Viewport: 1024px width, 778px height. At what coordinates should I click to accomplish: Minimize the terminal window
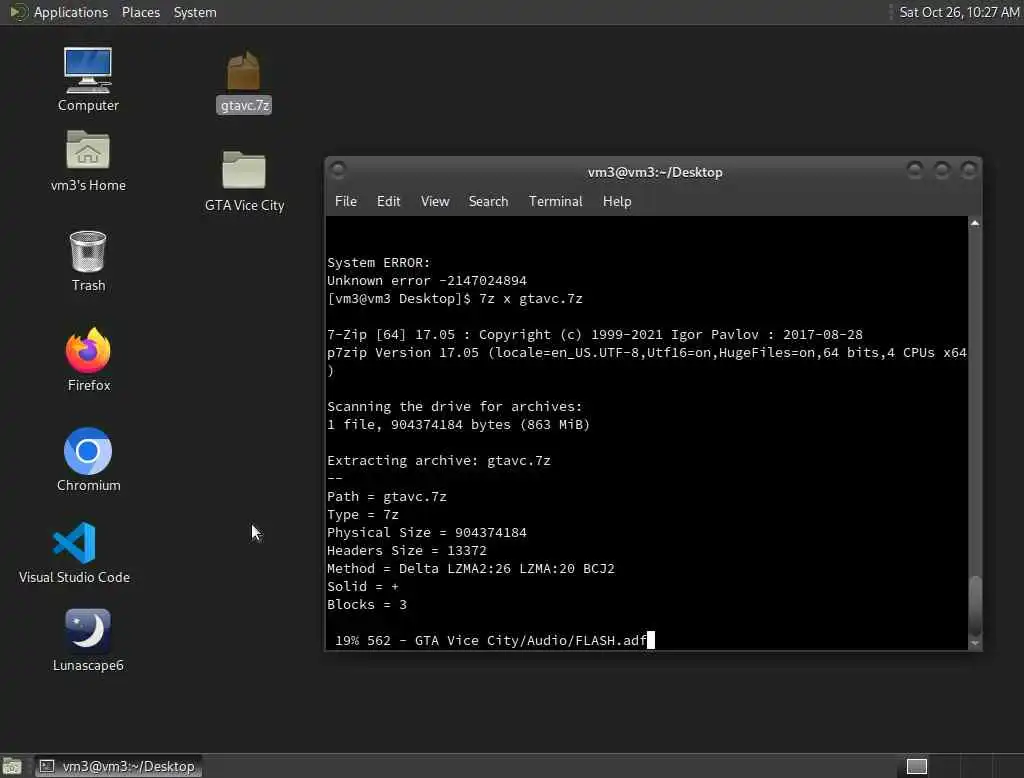pos(914,170)
